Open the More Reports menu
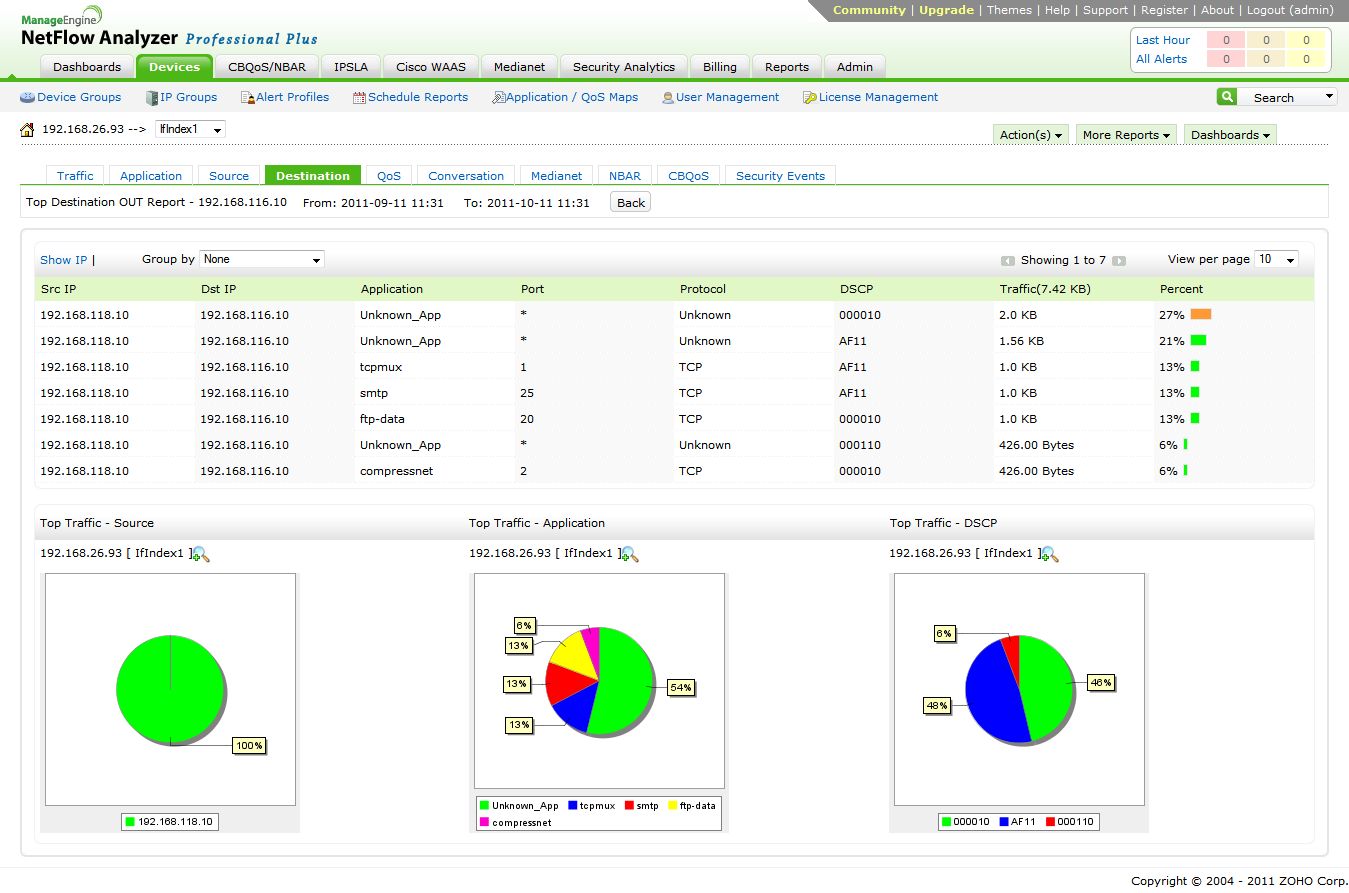The width and height of the screenshot is (1349, 893). click(x=1125, y=135)
